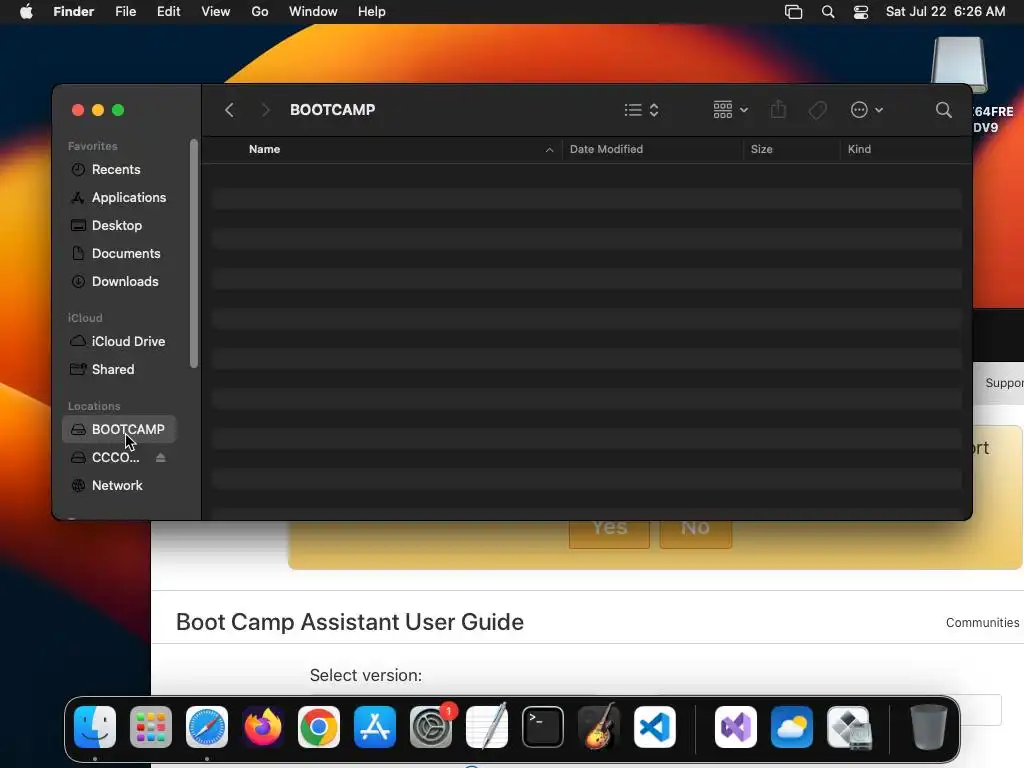Open Finder from the Dock
The width and height of the screenshot is (1024, 768).
pyautogui.click(x=95, y=727)
